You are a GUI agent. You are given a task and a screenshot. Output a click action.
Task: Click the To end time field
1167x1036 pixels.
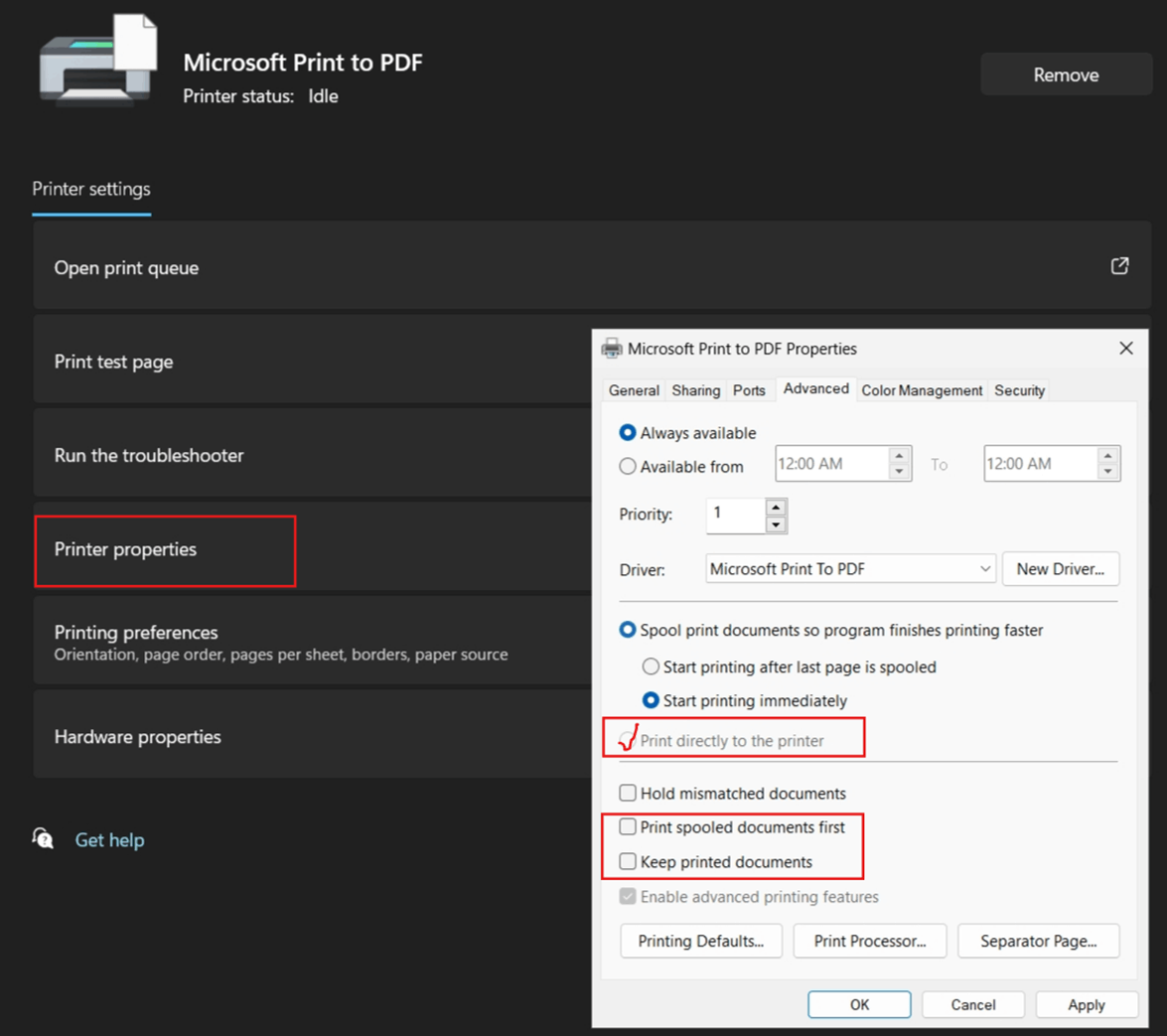point(1041,464)
